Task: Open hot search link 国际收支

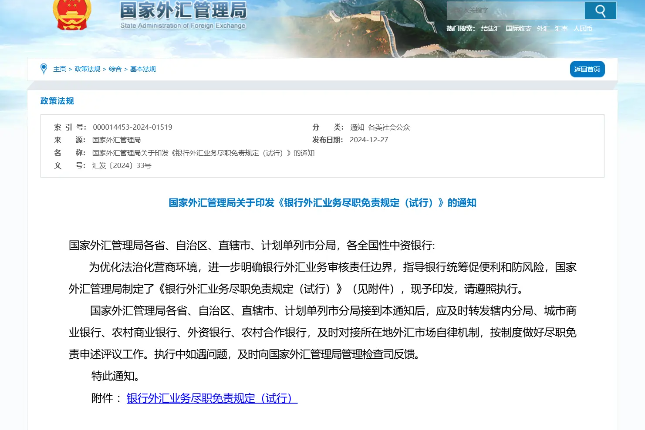Action: point(518,28)
